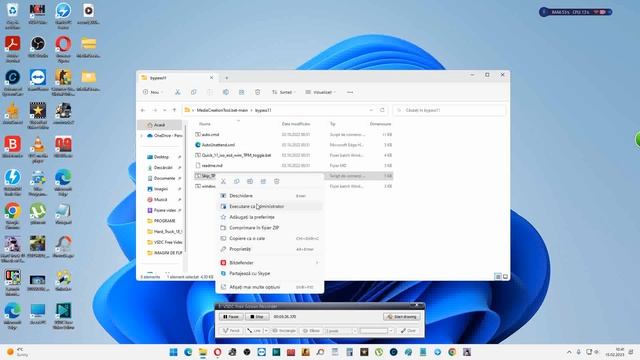
Task: Open the three-dots more options in Explorer toolbar
Action: point(350,92)
